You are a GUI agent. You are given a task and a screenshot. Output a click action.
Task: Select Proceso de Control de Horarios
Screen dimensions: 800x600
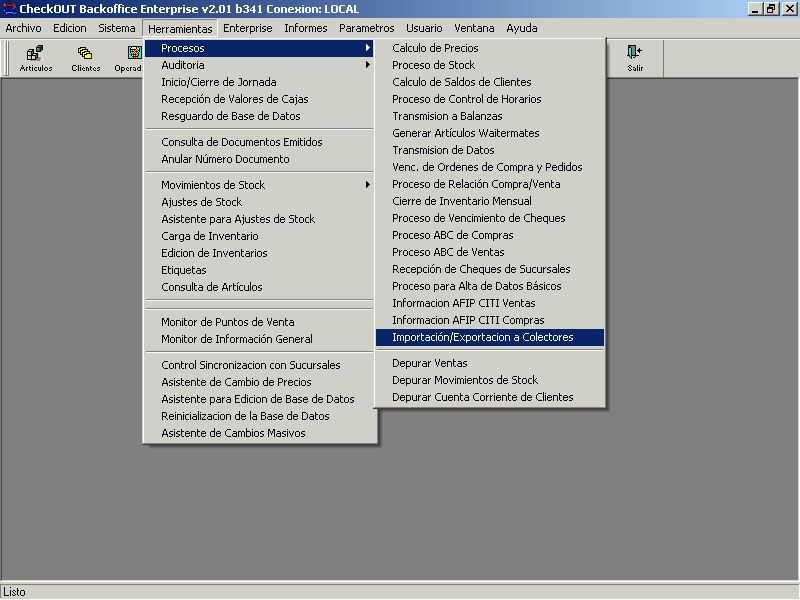490,99
